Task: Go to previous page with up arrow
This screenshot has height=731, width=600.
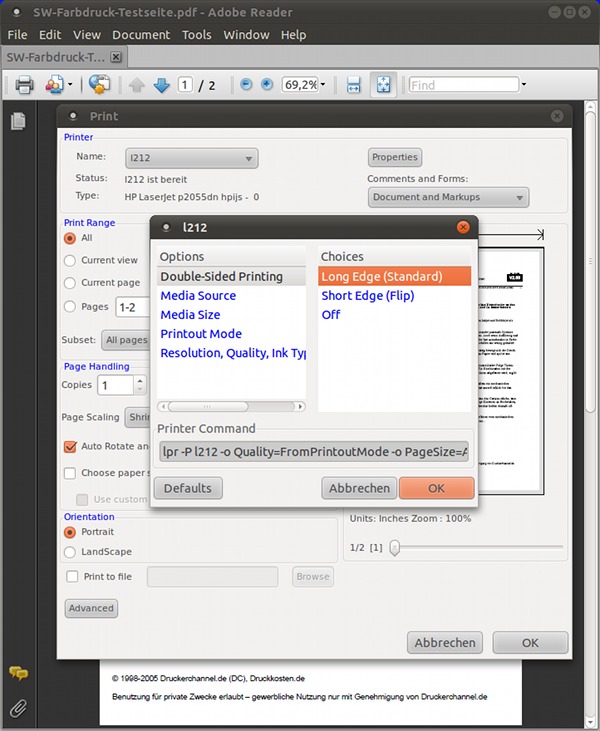Action: pos(137,85)
